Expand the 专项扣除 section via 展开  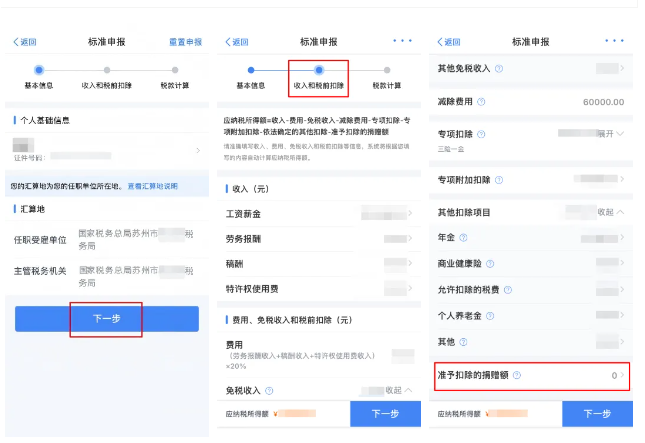click(610, 133)
